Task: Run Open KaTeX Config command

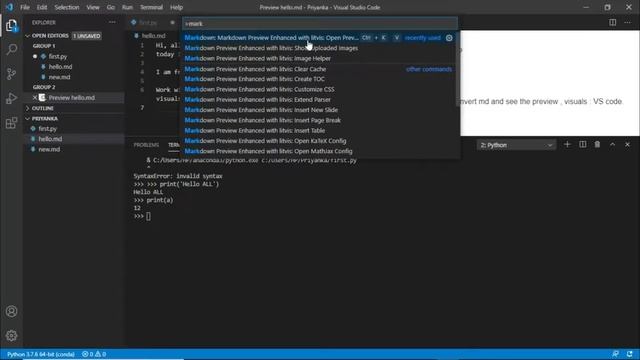Action: (x=320, y=141)
